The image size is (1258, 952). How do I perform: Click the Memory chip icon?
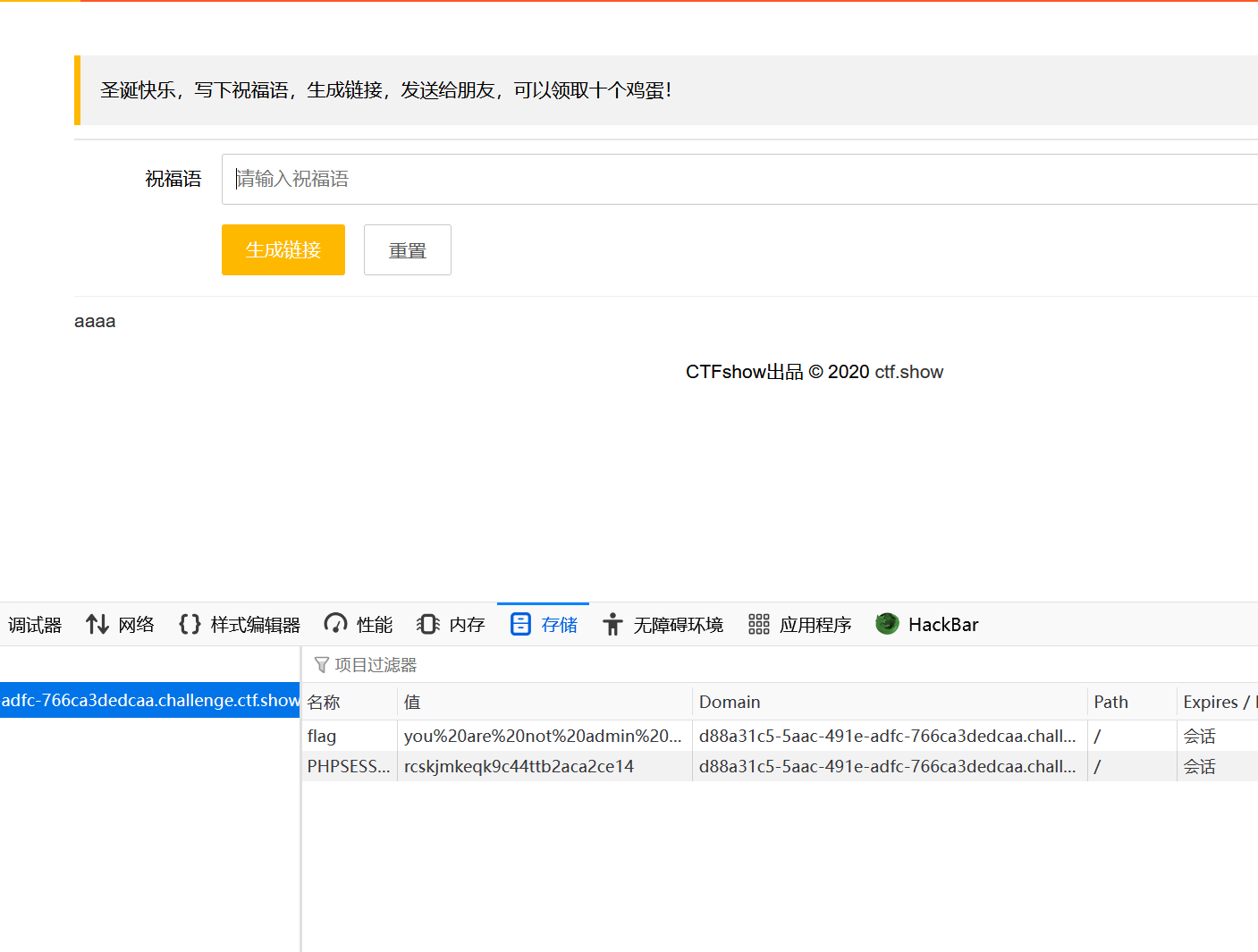(x=428, y=624)
